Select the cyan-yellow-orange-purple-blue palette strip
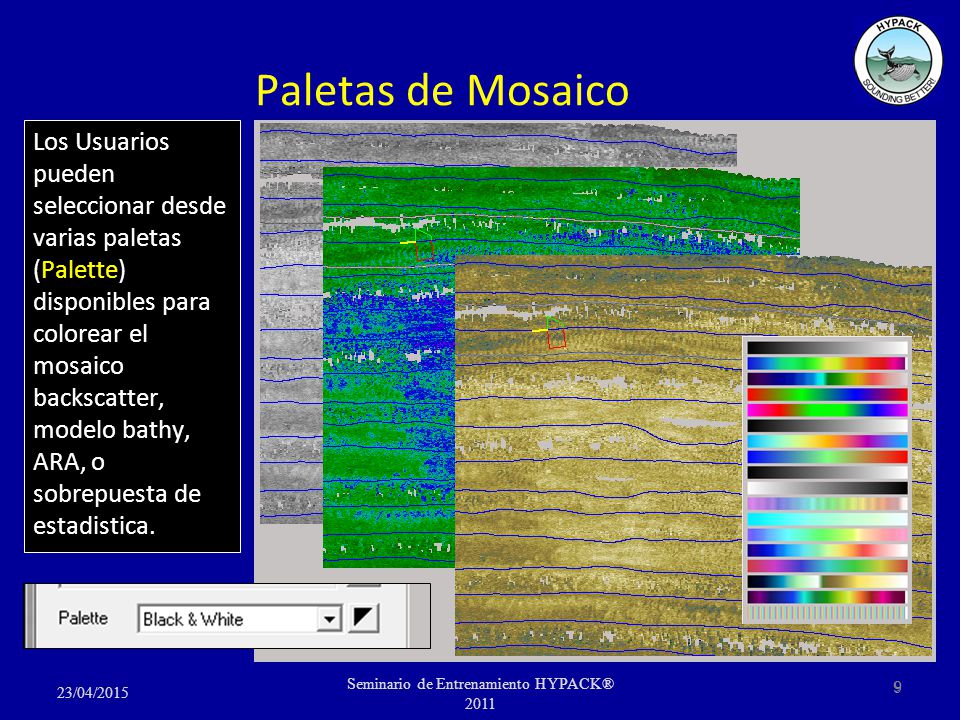The image size is (960, 720). tap(827, 441)
